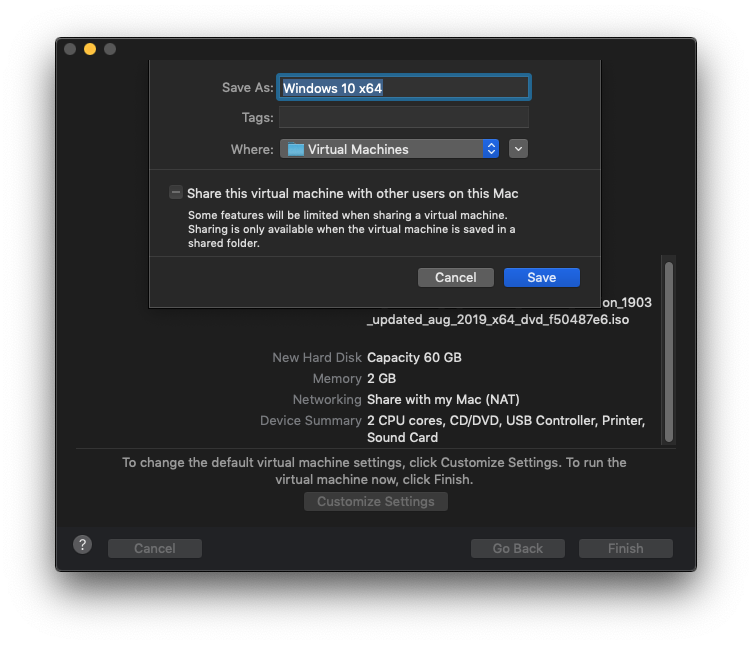Click the blue Save button

coord(541,277)
